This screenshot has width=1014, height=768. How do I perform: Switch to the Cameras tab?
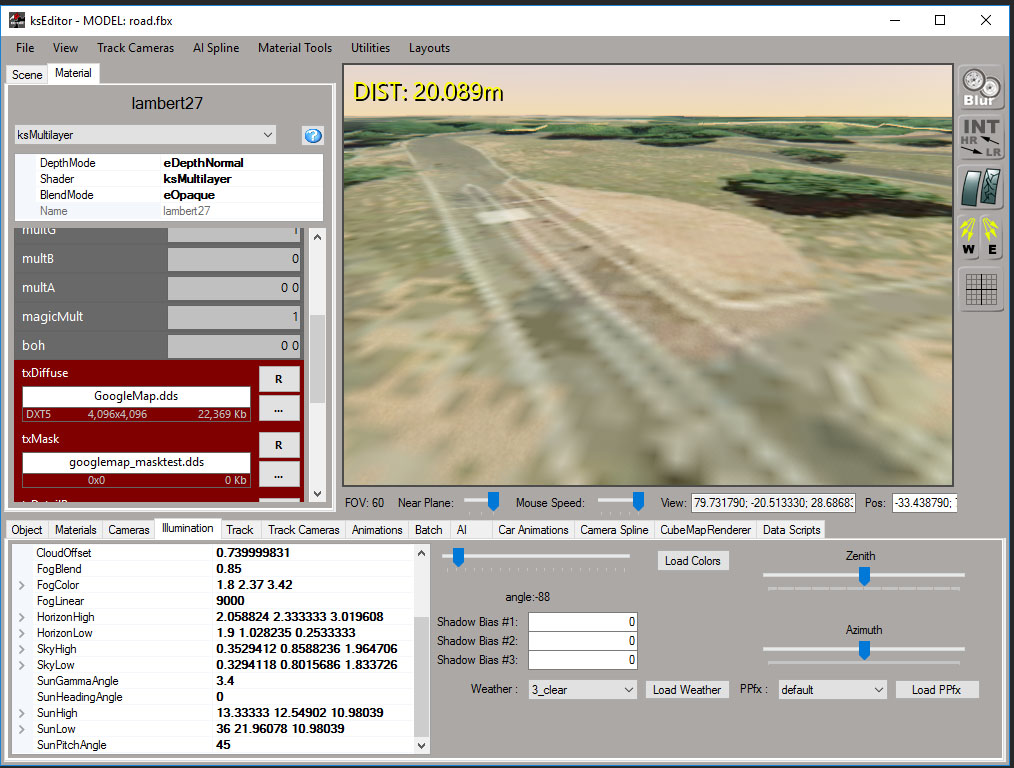click(x=129, y=530)
